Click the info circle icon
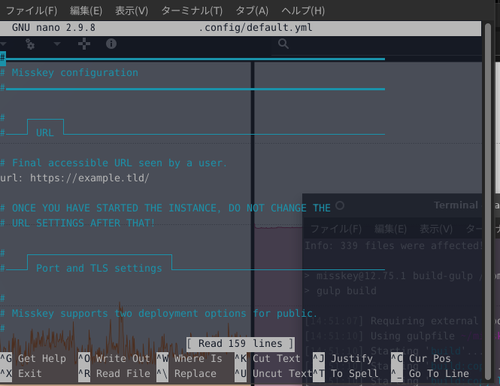This screenshot has height=386, width=500. coord(111,44)
